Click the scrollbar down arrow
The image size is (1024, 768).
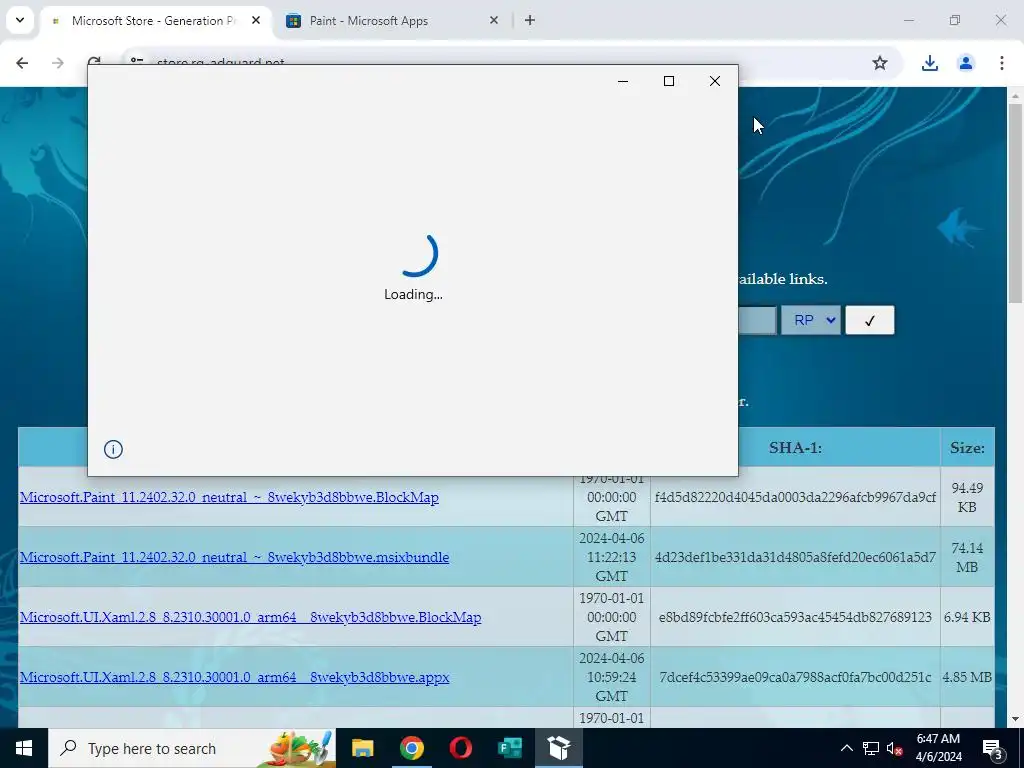pos(1016,719)
